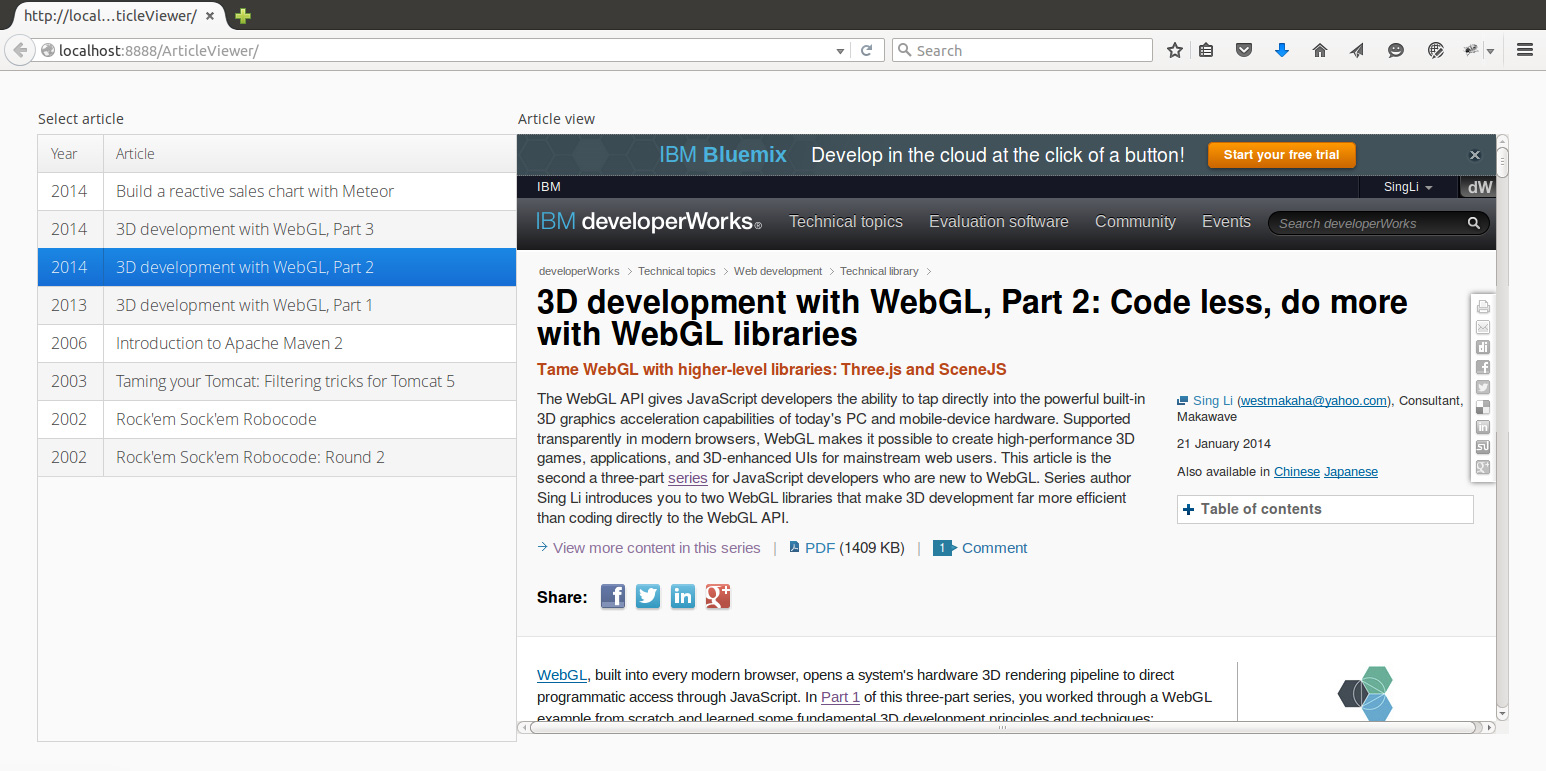Click the dW logo badge
This screenshot has height=771, width=1546.
coord(1478,187)
